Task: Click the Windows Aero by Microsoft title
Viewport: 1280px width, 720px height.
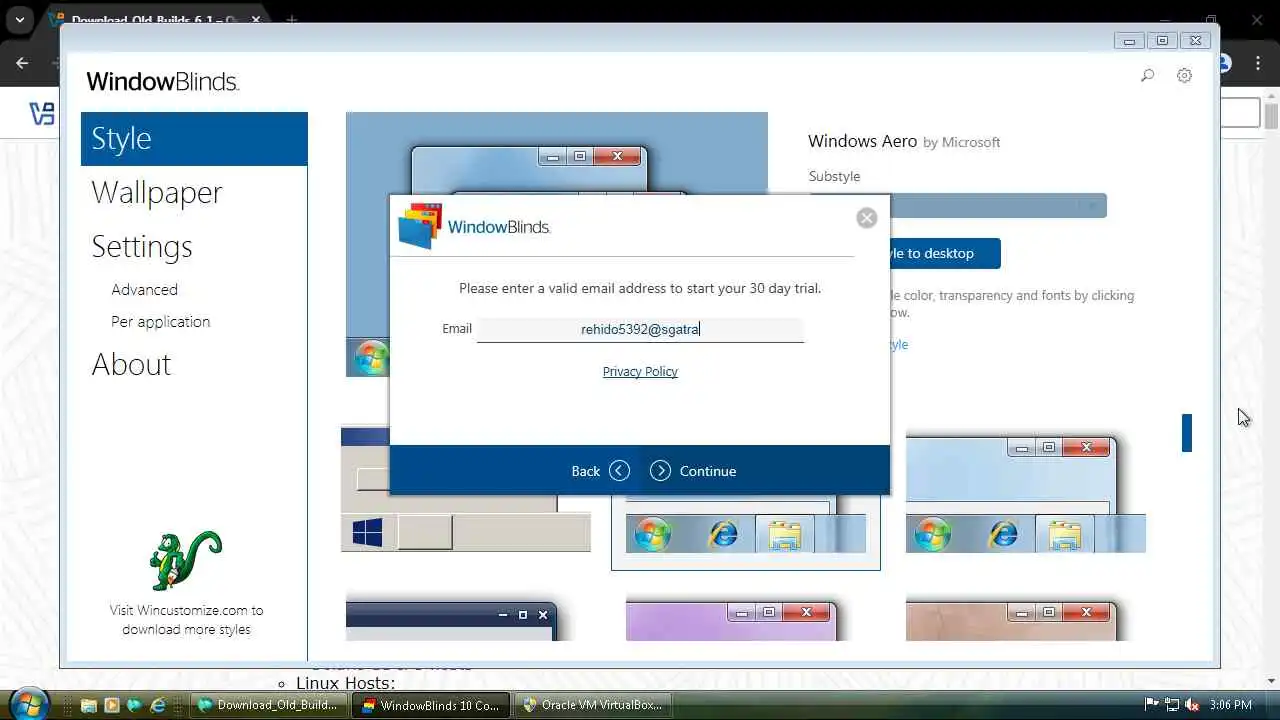Action: point(904,141)
